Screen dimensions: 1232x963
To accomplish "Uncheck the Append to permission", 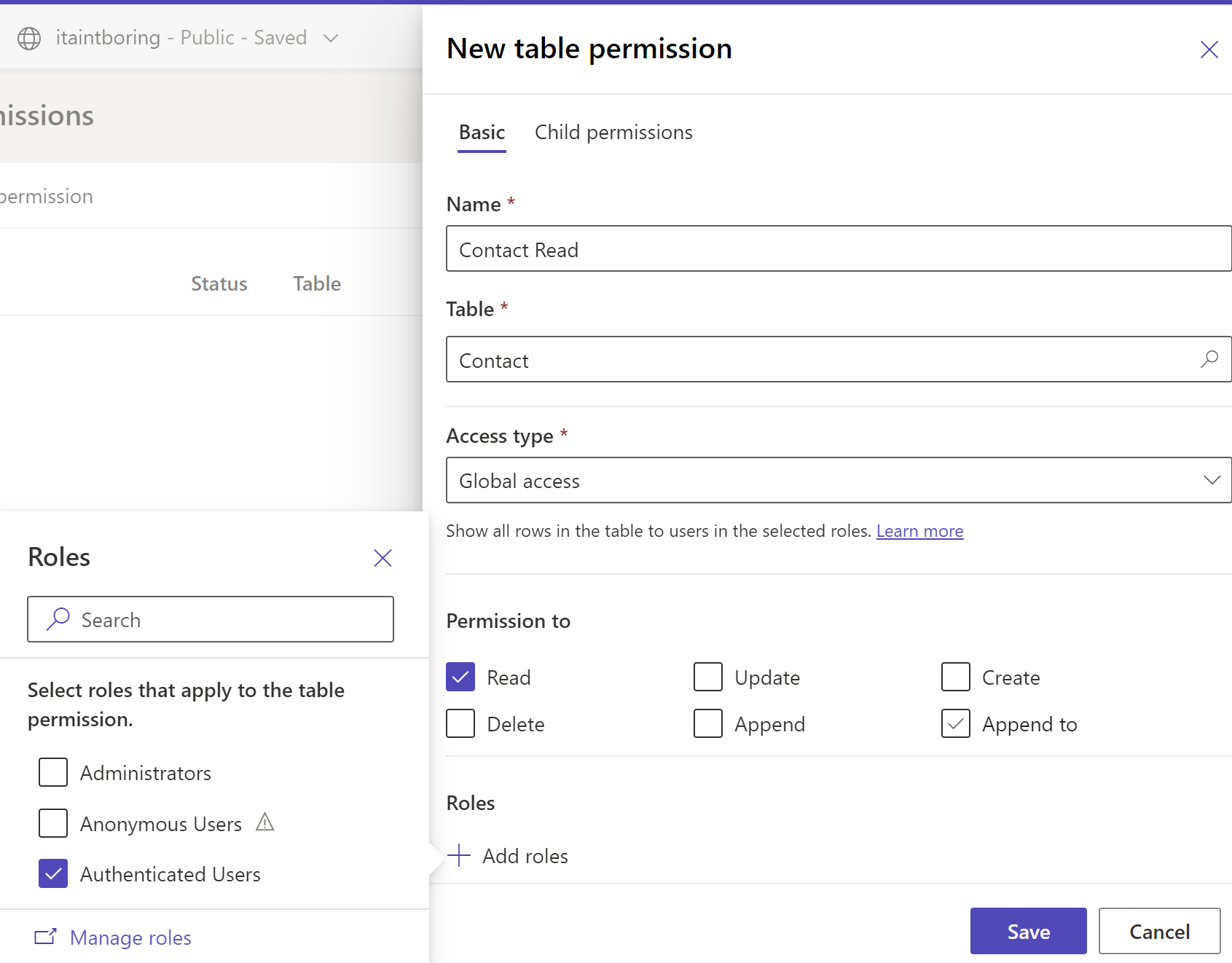I will coord(955,723).
